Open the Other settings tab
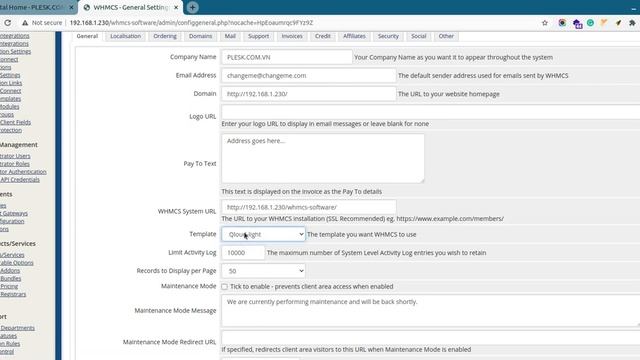Viewport: 640px width, 360px height. tap(446, 36)
